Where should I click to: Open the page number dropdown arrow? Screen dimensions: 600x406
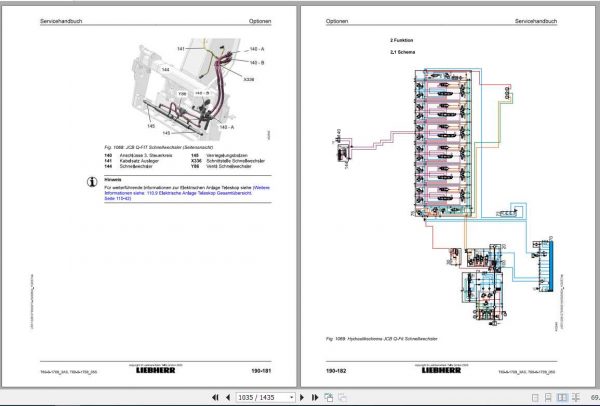pos(292,398)
